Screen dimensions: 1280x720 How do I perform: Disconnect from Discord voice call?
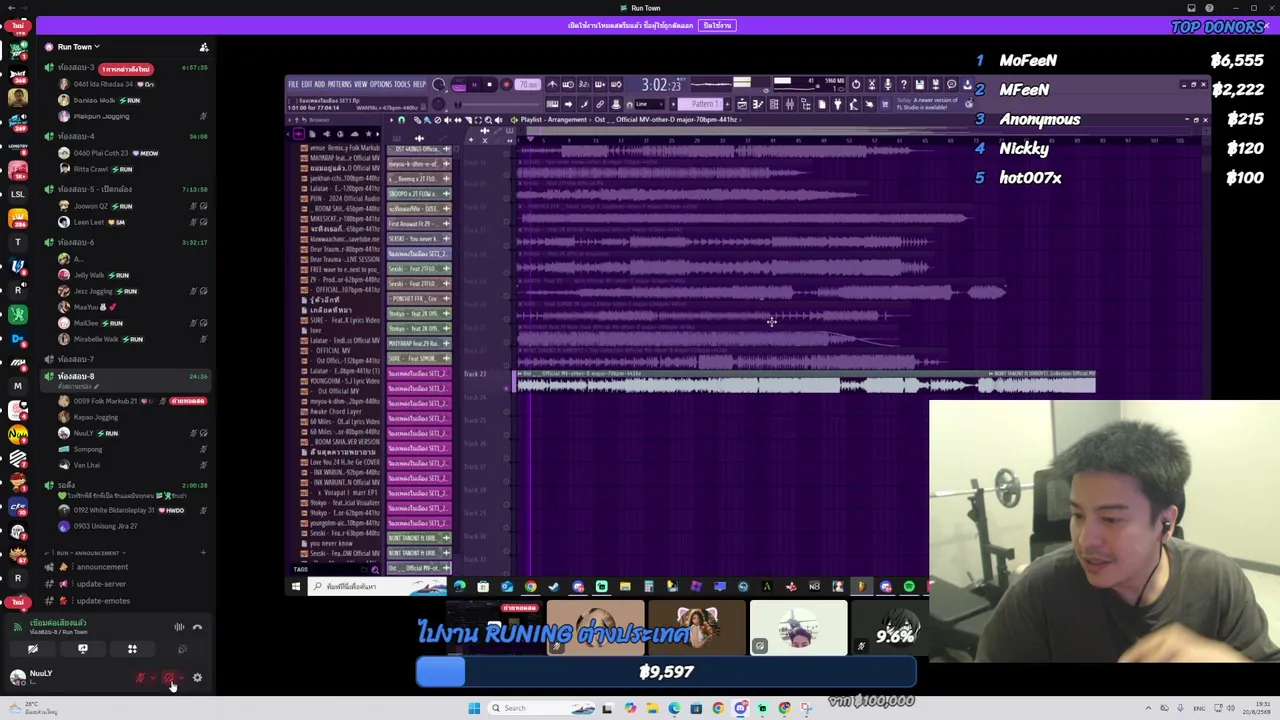(x=197, y=627)
